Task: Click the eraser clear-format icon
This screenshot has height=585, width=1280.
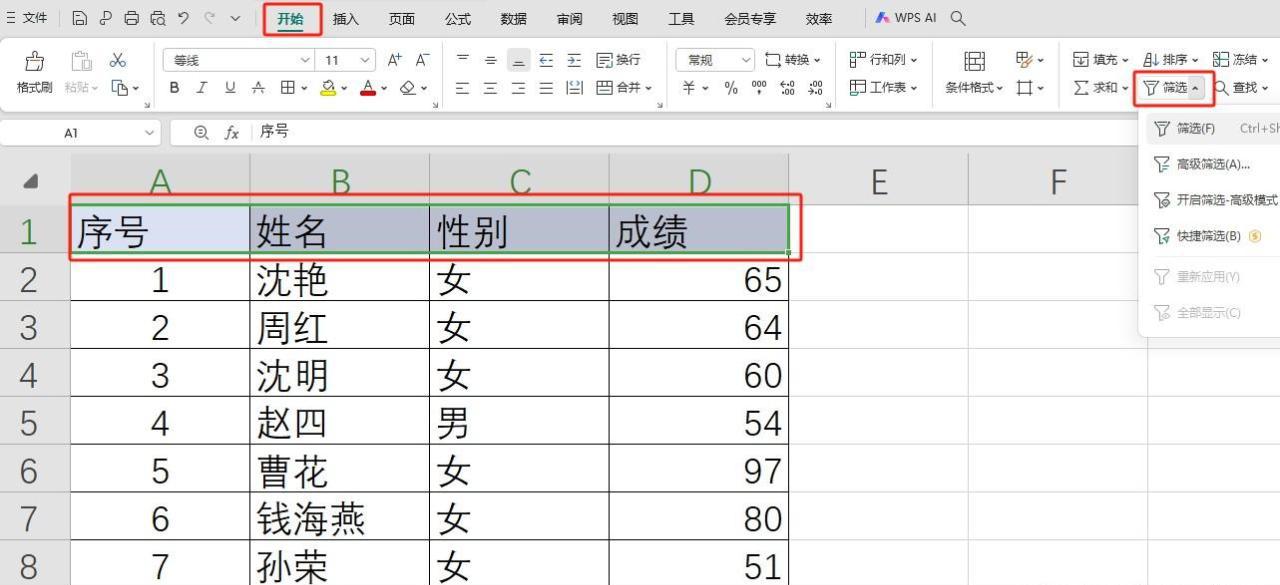Action: [408, 88]
